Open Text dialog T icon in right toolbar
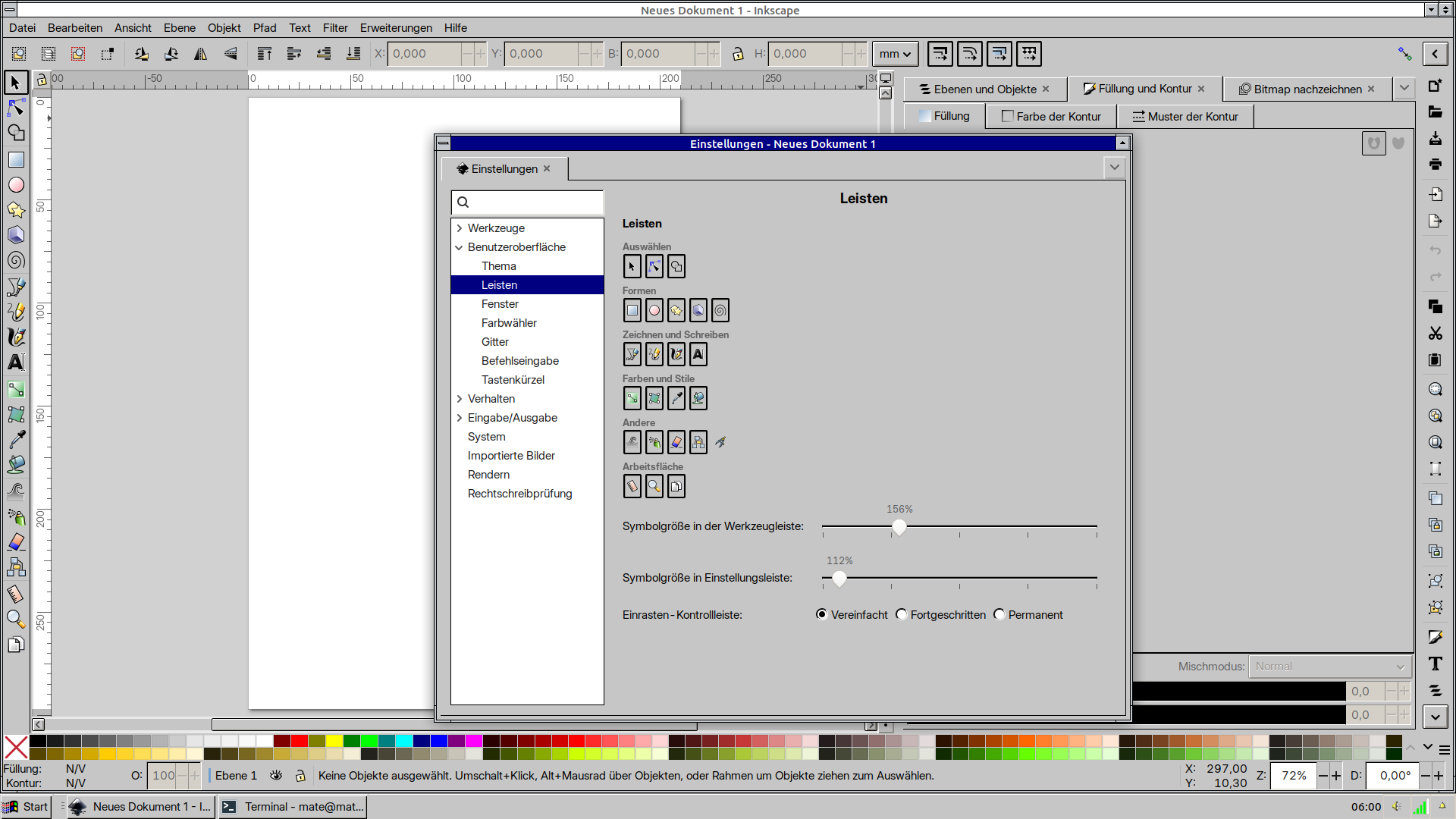 tap(1435, 664)
